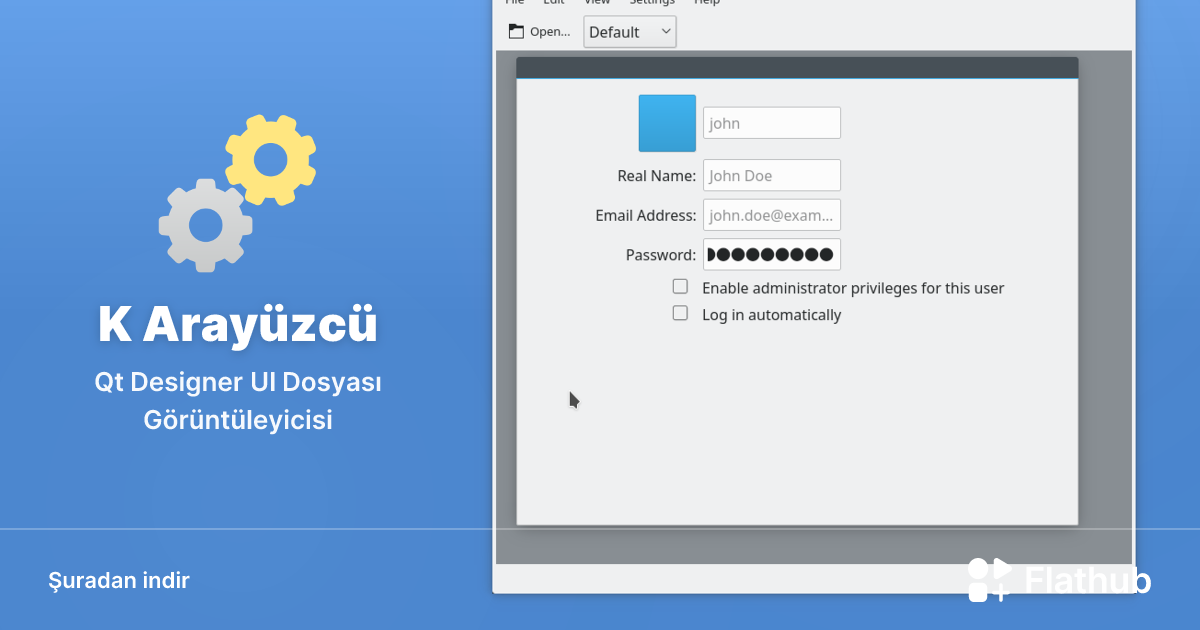Check the Log in automatically option
Image resolution: width=1200 pixels, height=630 pixels.
[x=680, y=313]
